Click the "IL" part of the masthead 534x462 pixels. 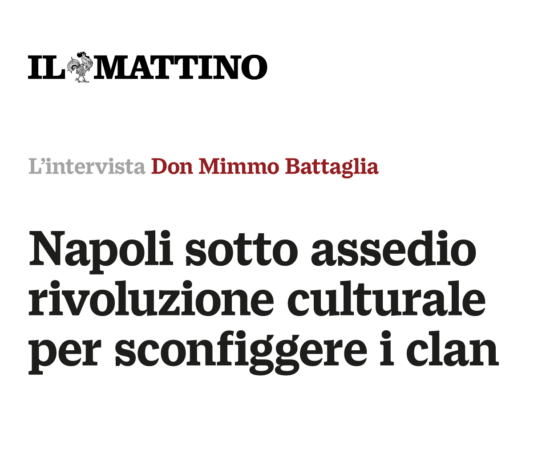pos(46,68)
